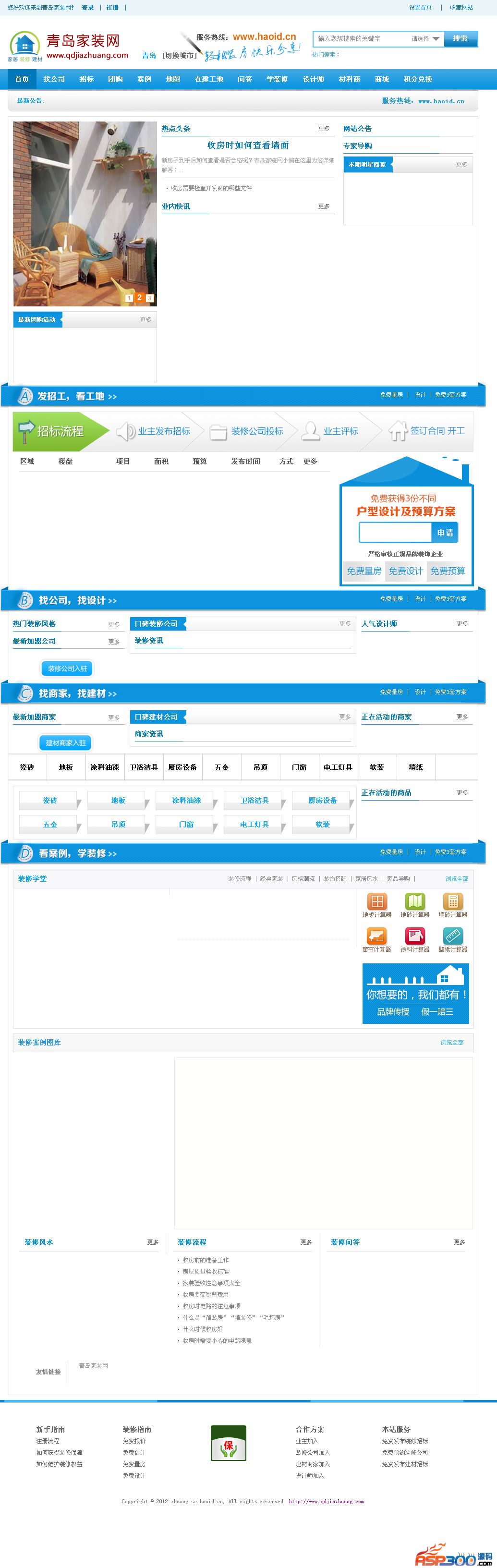497x1568 pixels.
Task: Click the 风格潮流 link in 装修学堂
Action: 303,878
